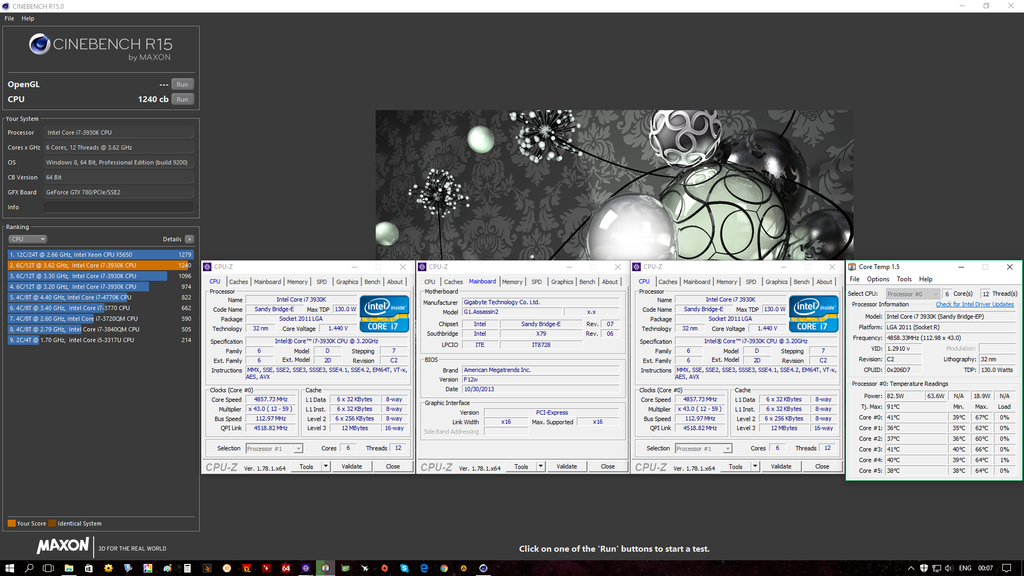1024x576 pixels.
Task: Click the Windows Start button
Action: tap(9, 567)
